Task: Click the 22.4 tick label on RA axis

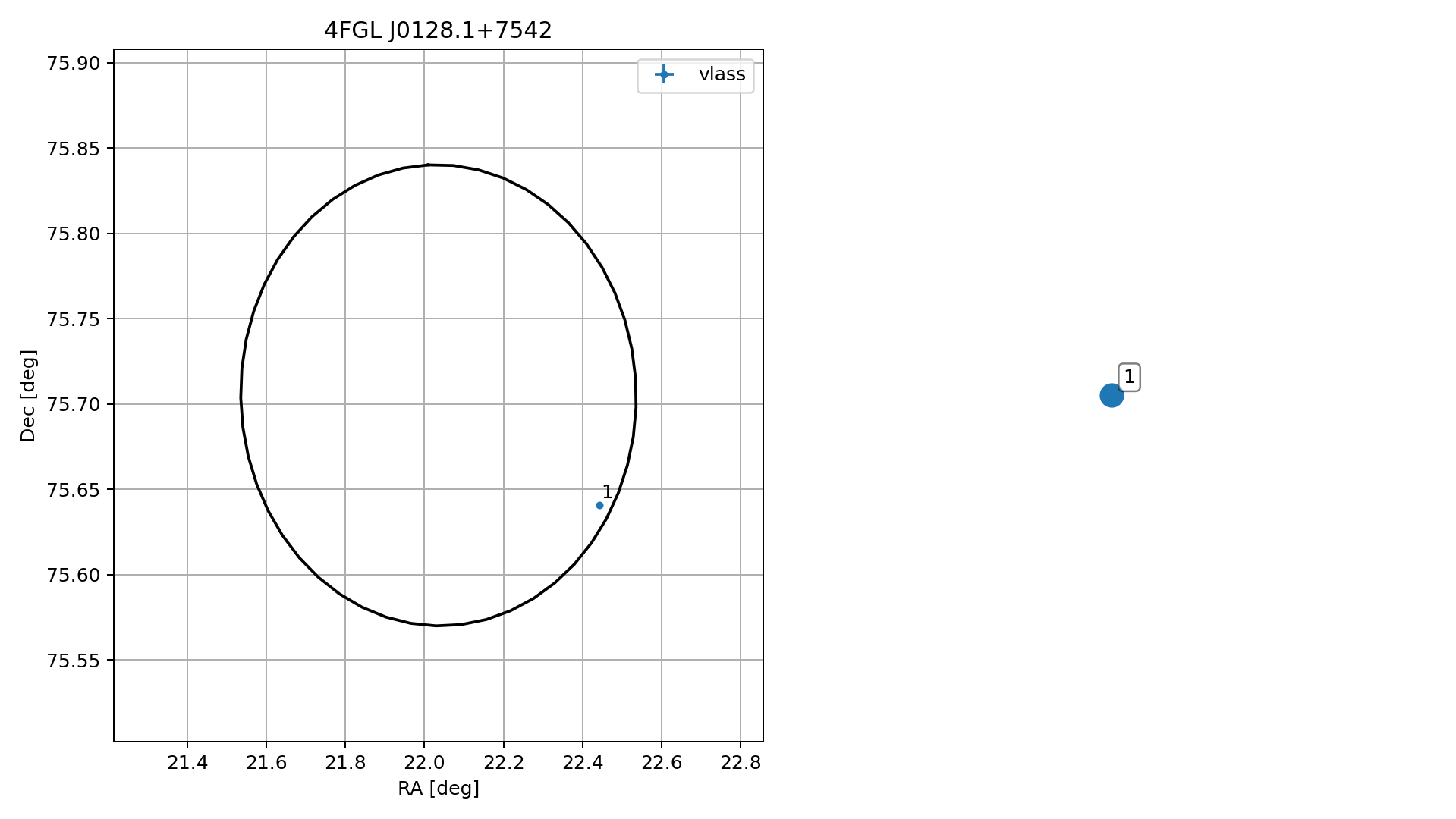Action: tap(583, 763)
